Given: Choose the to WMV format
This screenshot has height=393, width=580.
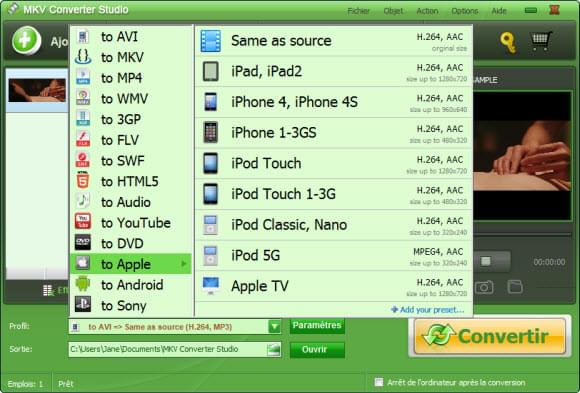Looking at the screenshot, I should point(131,99).
